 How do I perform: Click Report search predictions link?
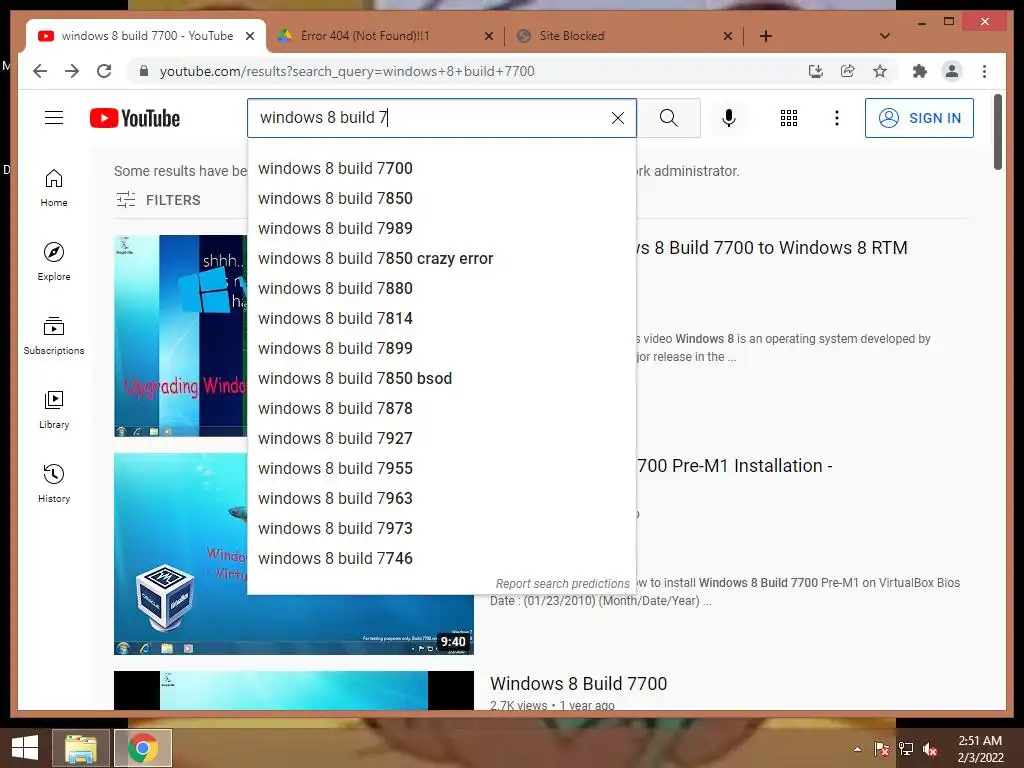point(562,584)
